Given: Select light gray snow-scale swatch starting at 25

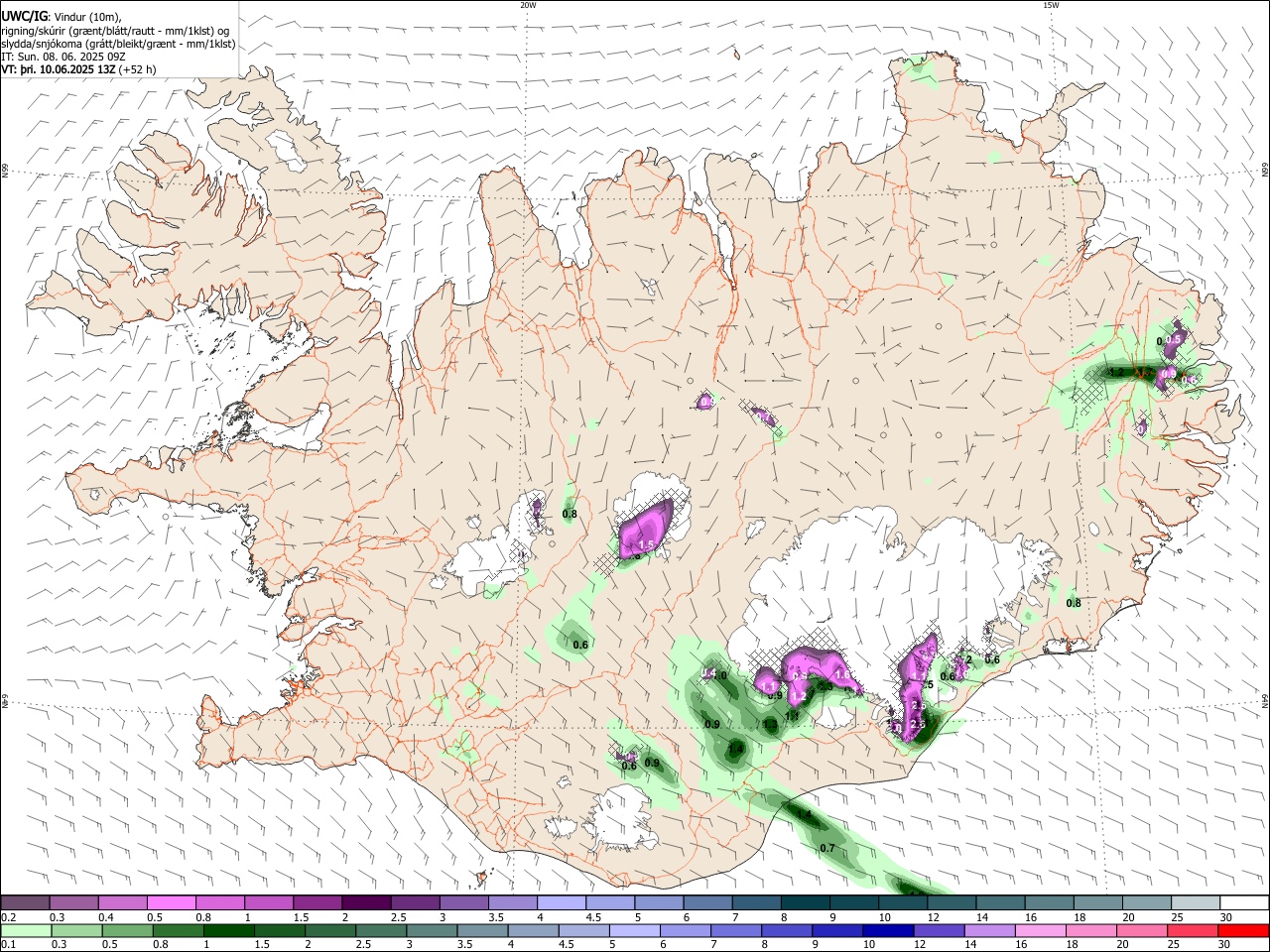Looking at the screenshot, I should (x=1196, y=902).
